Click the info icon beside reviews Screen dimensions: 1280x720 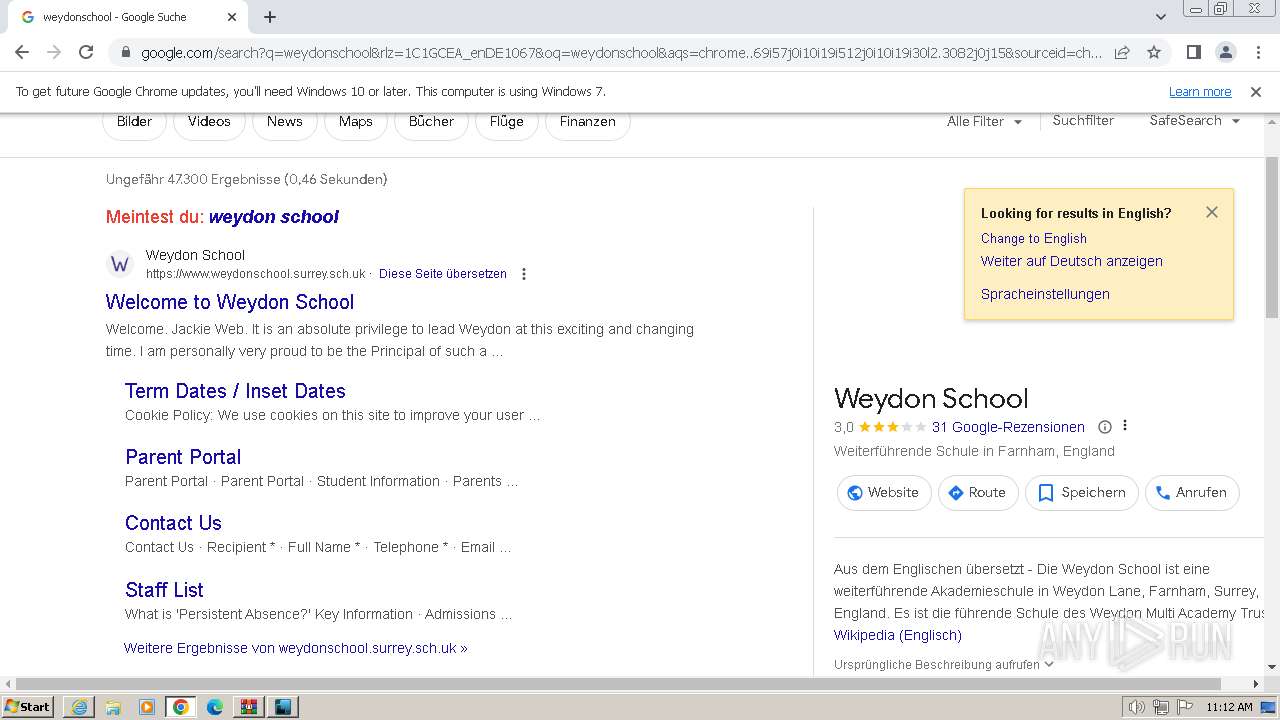(x=1105, y=427)
